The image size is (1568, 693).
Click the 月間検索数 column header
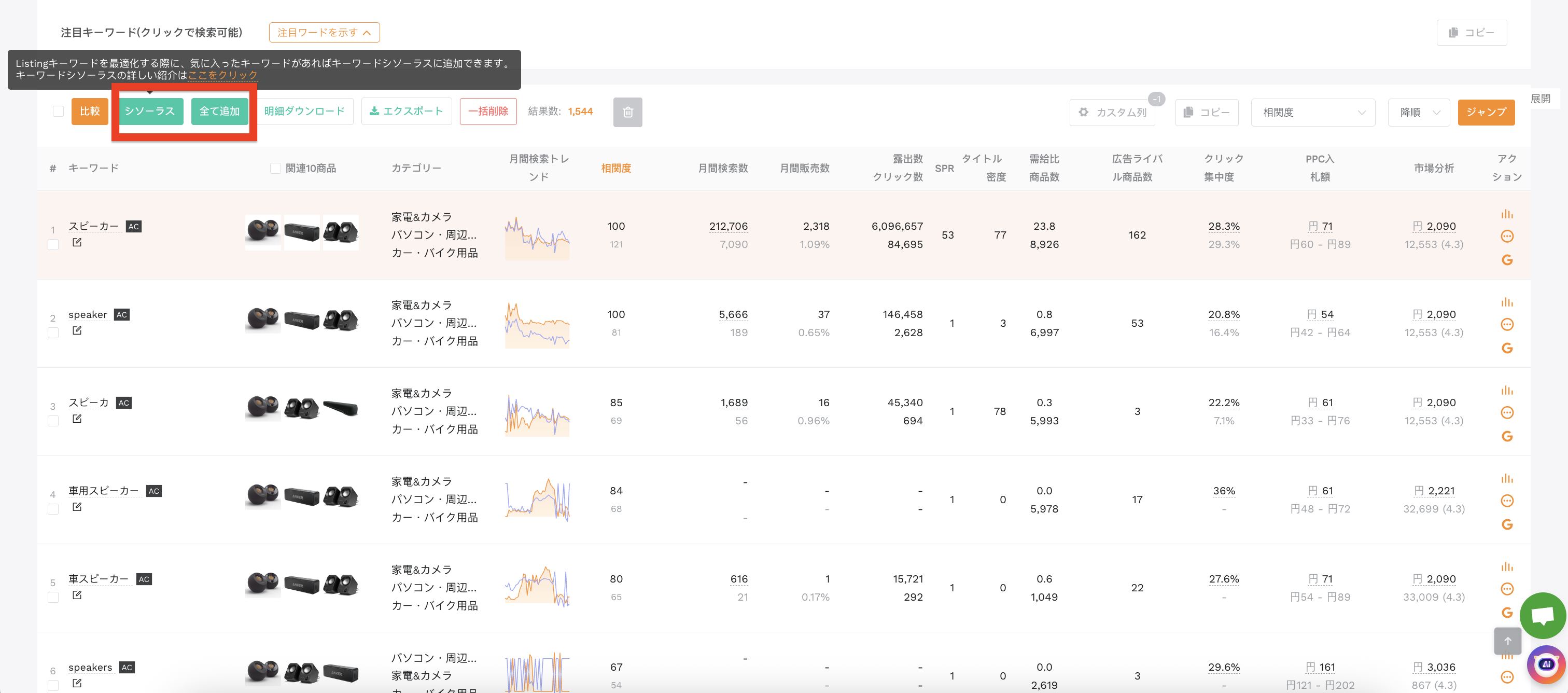click(x=722, y=168)
